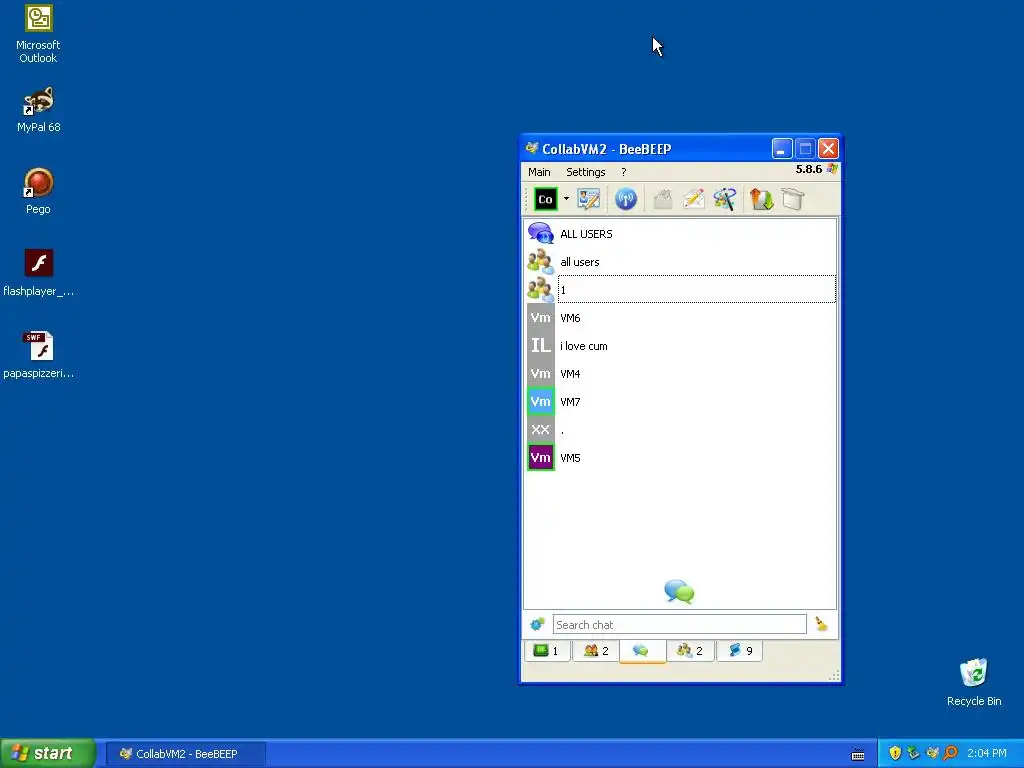The image size is (1024, 768).
Task: Focus the Search chat field
Action: click(679, 624)
